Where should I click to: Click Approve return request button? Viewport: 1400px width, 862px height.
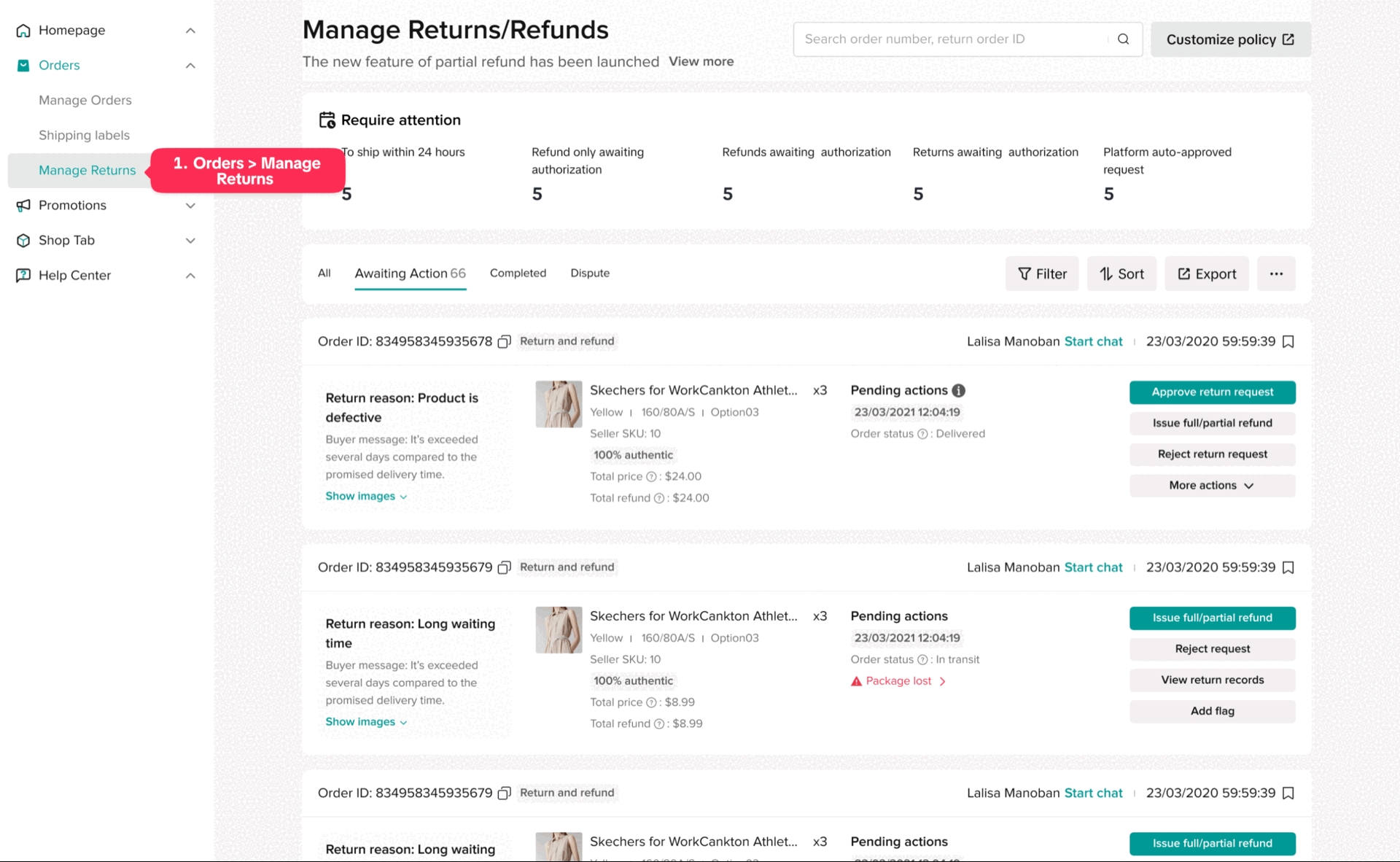click(x=1212, y=392)
